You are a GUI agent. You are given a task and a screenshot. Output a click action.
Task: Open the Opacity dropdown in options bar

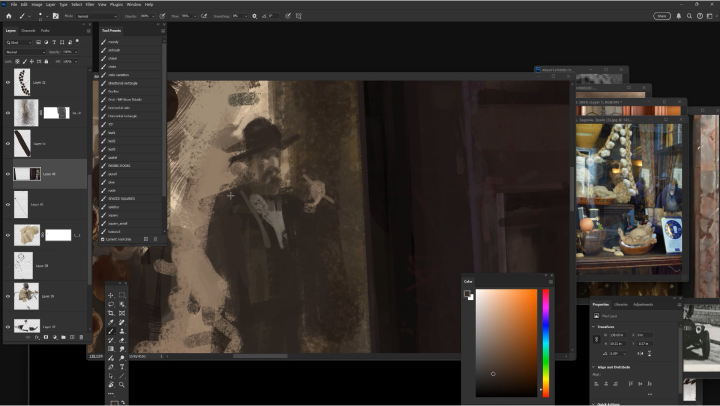tap(153, 16)
